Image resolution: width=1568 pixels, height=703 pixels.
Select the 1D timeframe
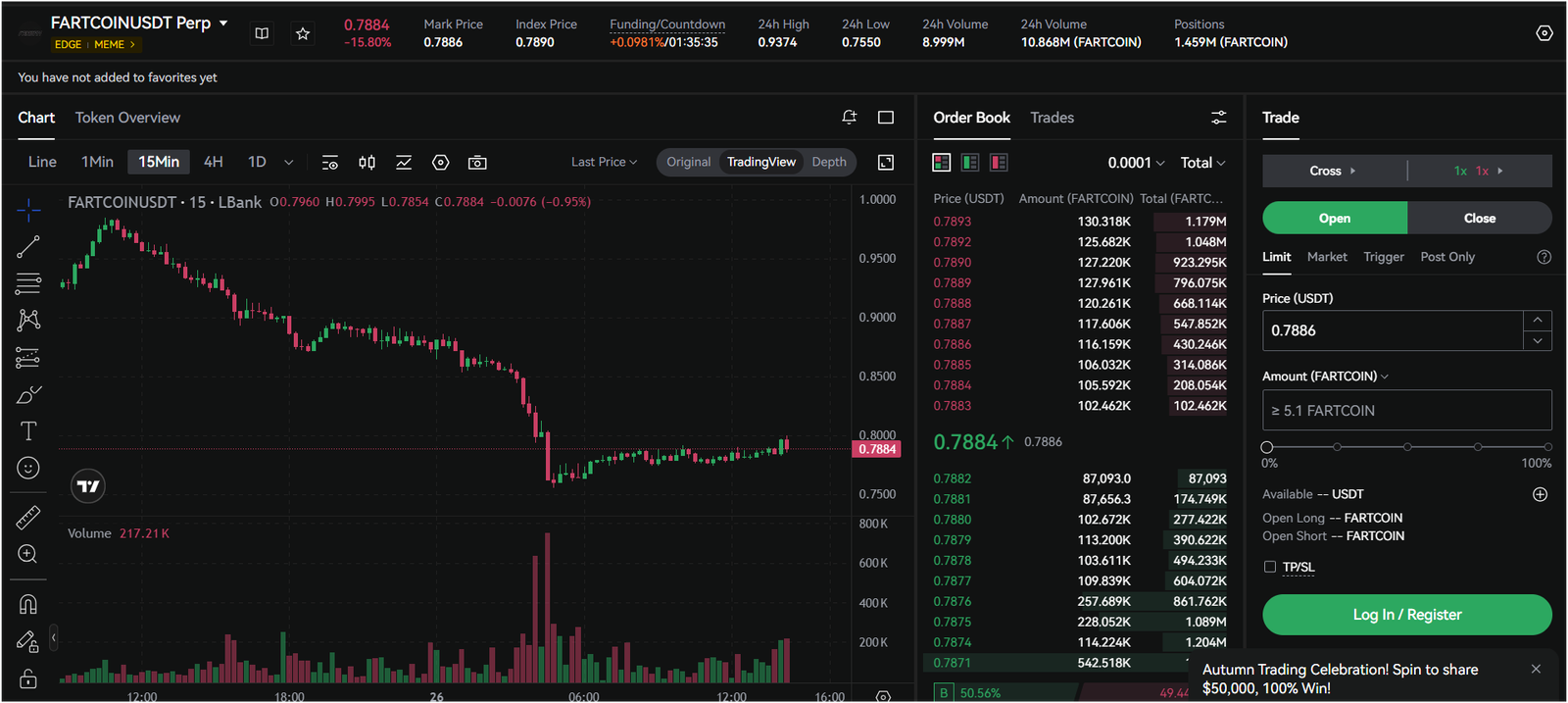point(257,162)
